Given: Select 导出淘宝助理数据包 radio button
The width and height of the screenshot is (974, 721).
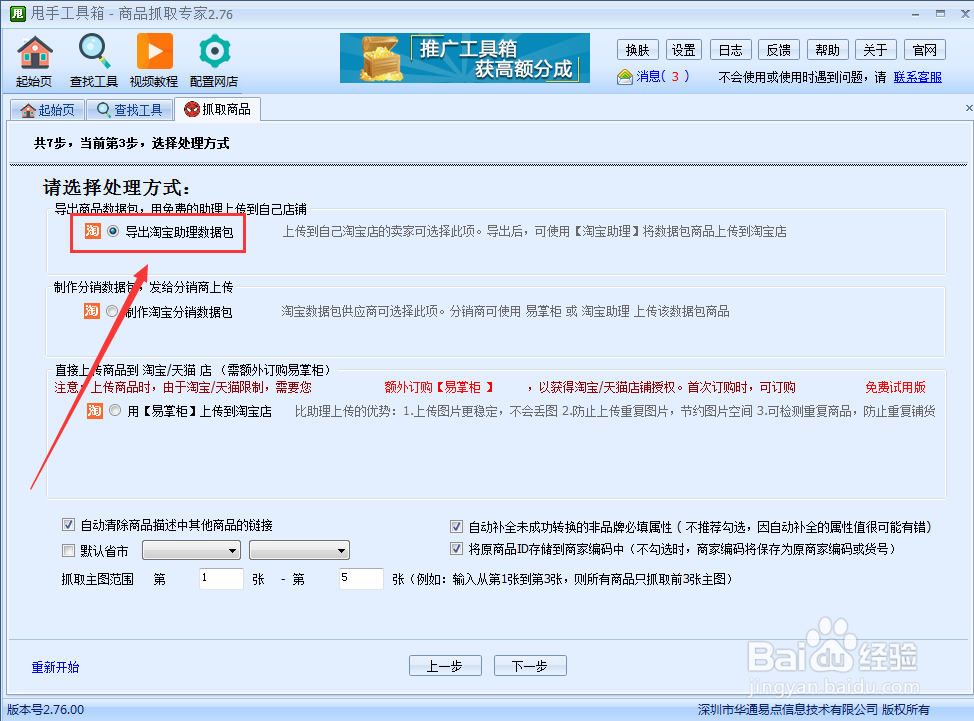Looking at the screenshot, I should click(112, 231).
